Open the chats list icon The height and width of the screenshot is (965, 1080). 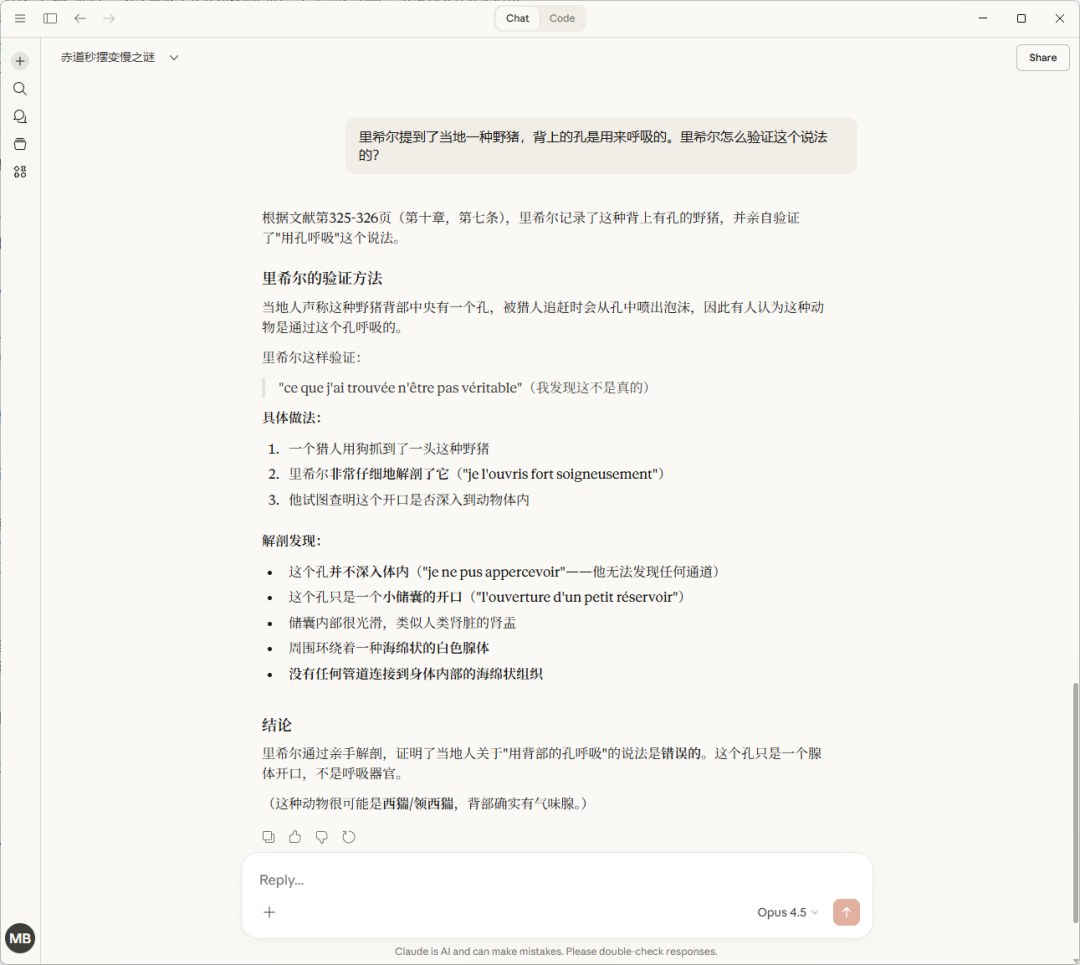[x=20, y=116]
